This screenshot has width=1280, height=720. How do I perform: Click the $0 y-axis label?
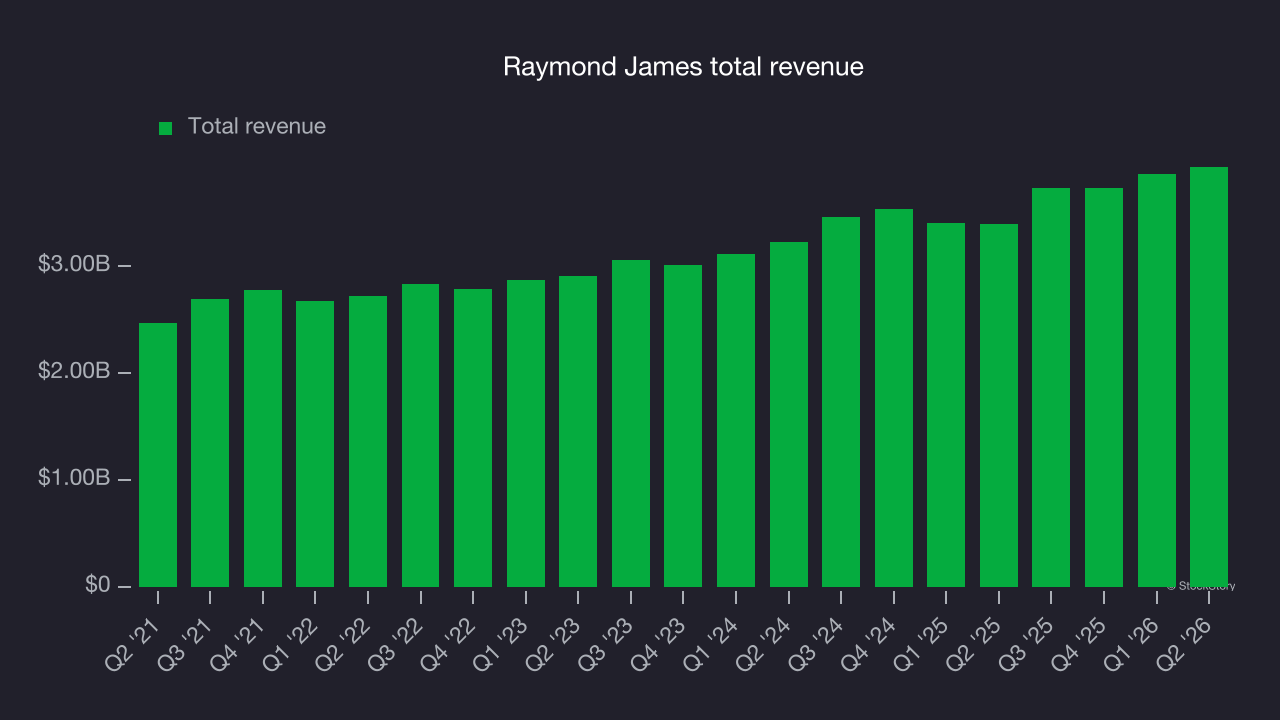(98, 585)
